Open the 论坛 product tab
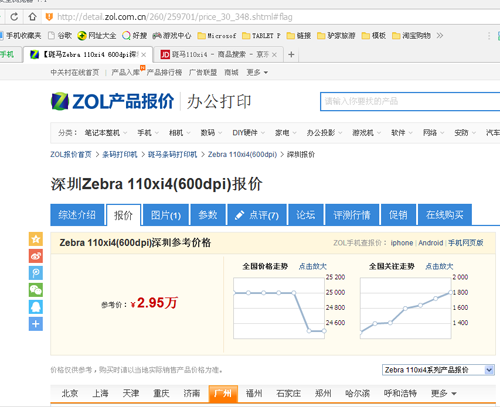Image resolution: width=500 pixels, height=407 pixels. tap(306, 215)
